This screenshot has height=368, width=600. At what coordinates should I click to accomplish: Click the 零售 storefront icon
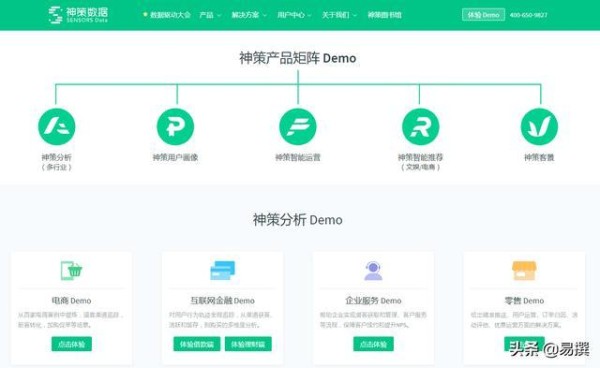point(524,270)
